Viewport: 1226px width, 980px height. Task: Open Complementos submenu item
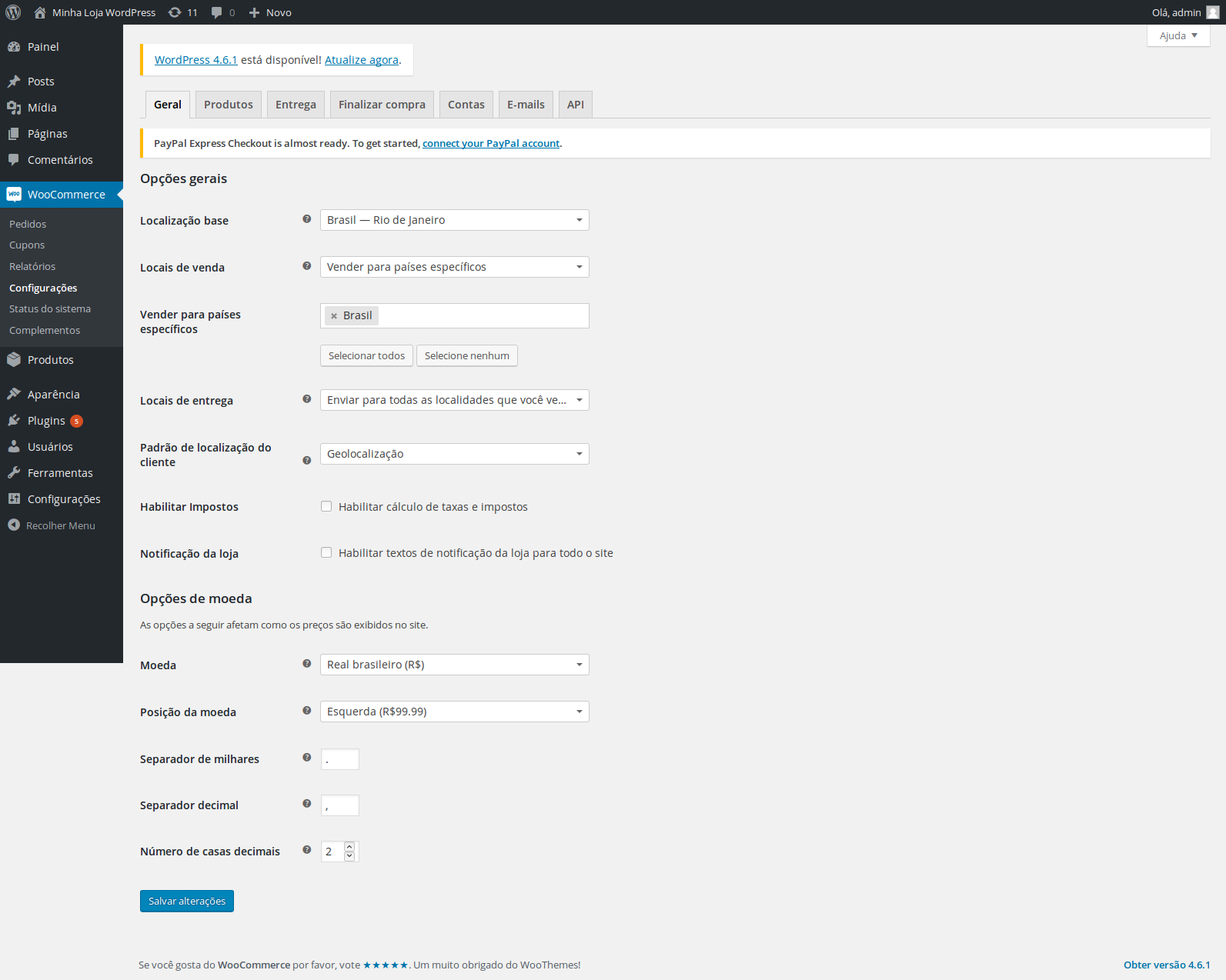pyautogui.click(x=45, y=330)
